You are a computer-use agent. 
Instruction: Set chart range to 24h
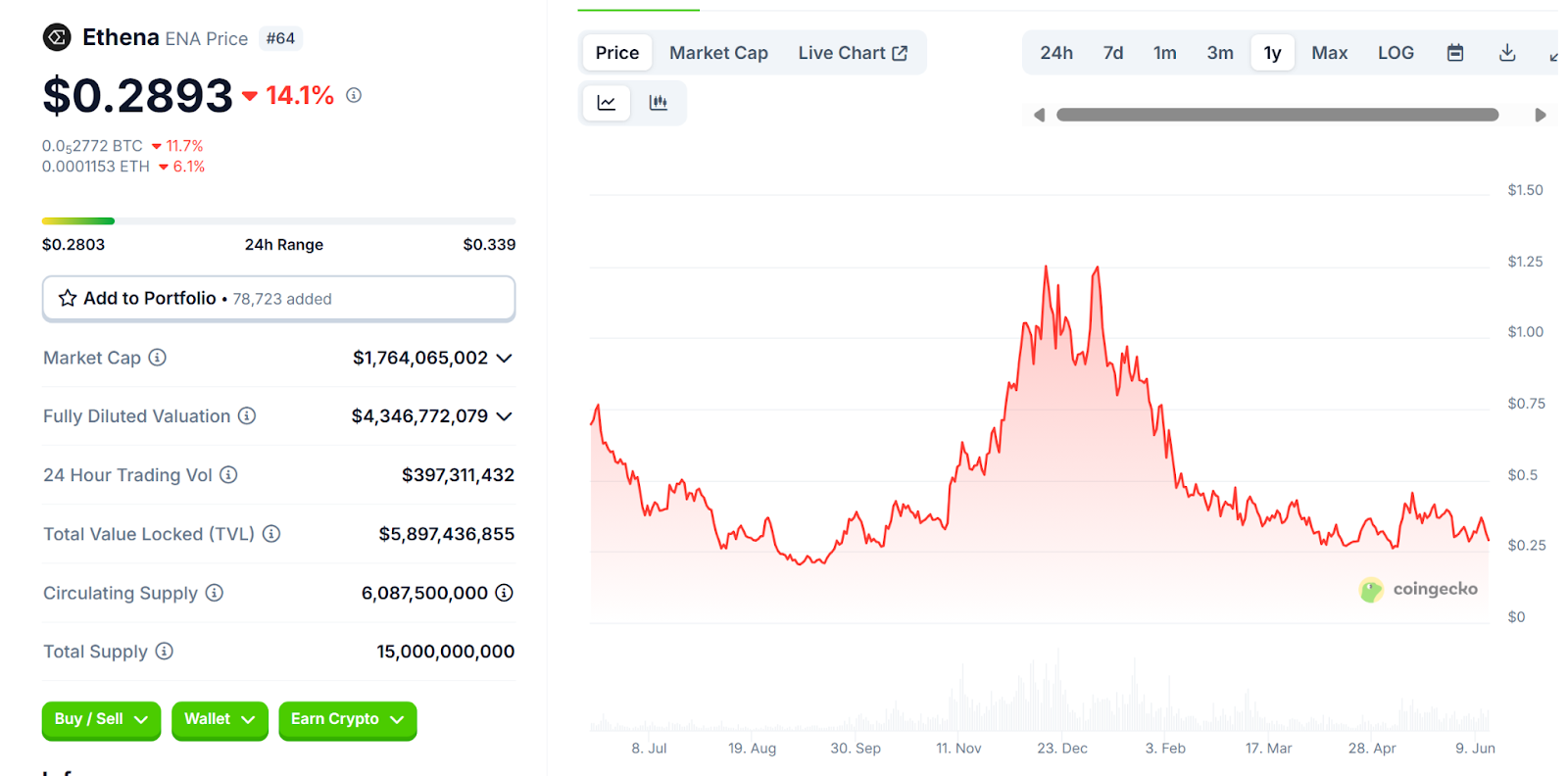[1056, 53]
